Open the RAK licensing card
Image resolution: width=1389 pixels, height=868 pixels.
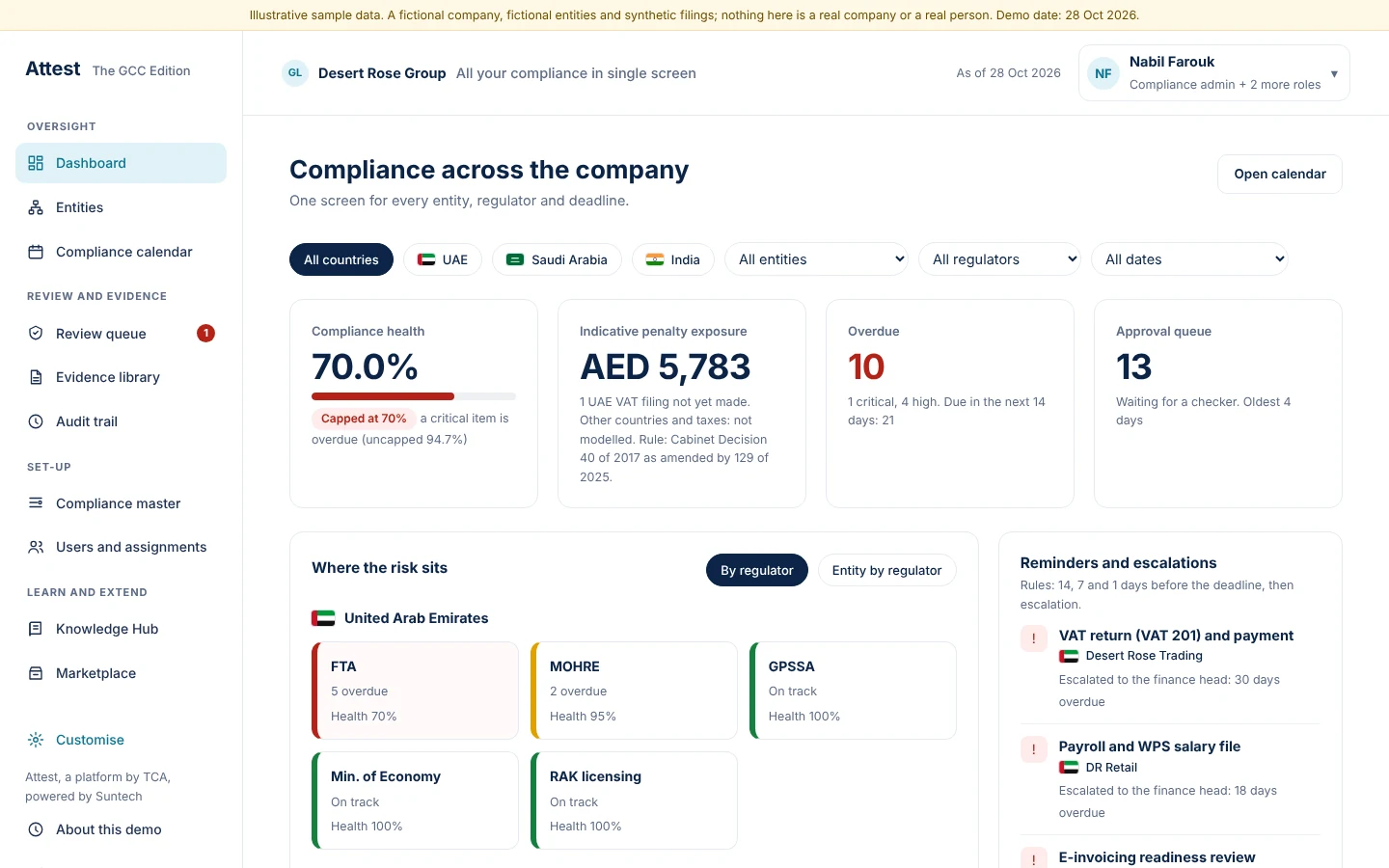pos(634,800)
